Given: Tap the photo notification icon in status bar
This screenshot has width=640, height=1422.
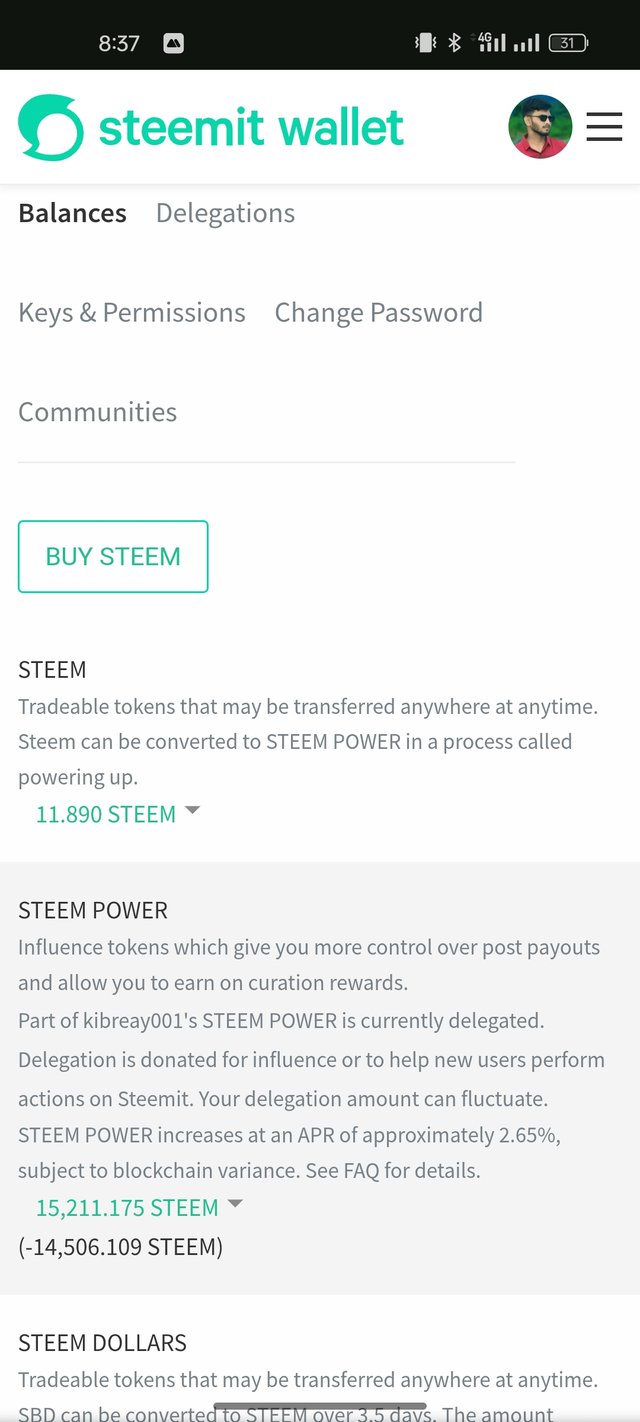Looking at the screenshot, I should pyautogui.click(x=173, y=43).
